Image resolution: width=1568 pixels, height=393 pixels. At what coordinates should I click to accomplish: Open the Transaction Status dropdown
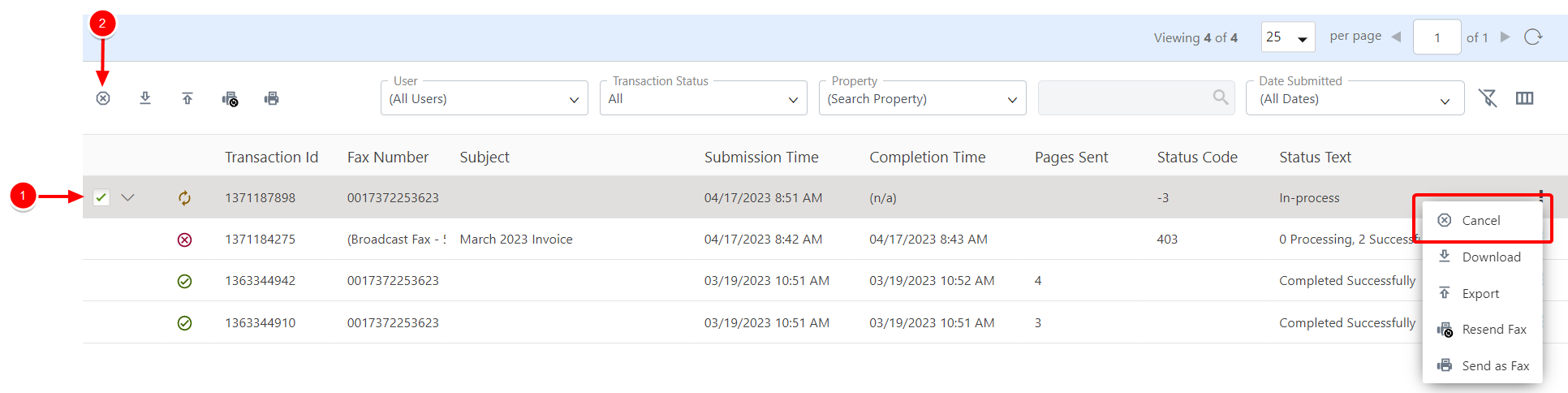(703, 99)
